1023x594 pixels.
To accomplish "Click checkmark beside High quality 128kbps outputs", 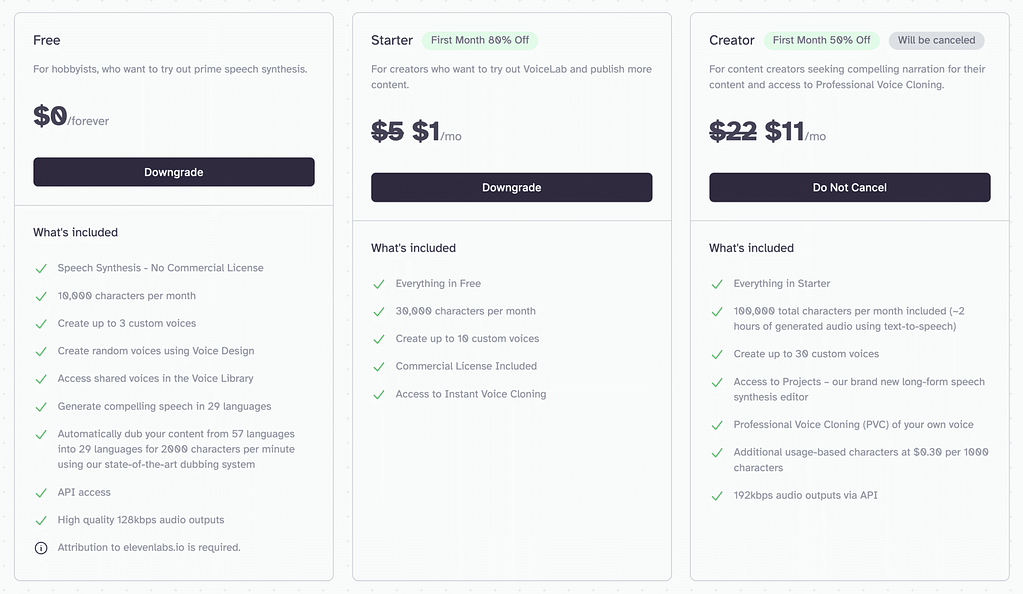I will pos(41,521).
